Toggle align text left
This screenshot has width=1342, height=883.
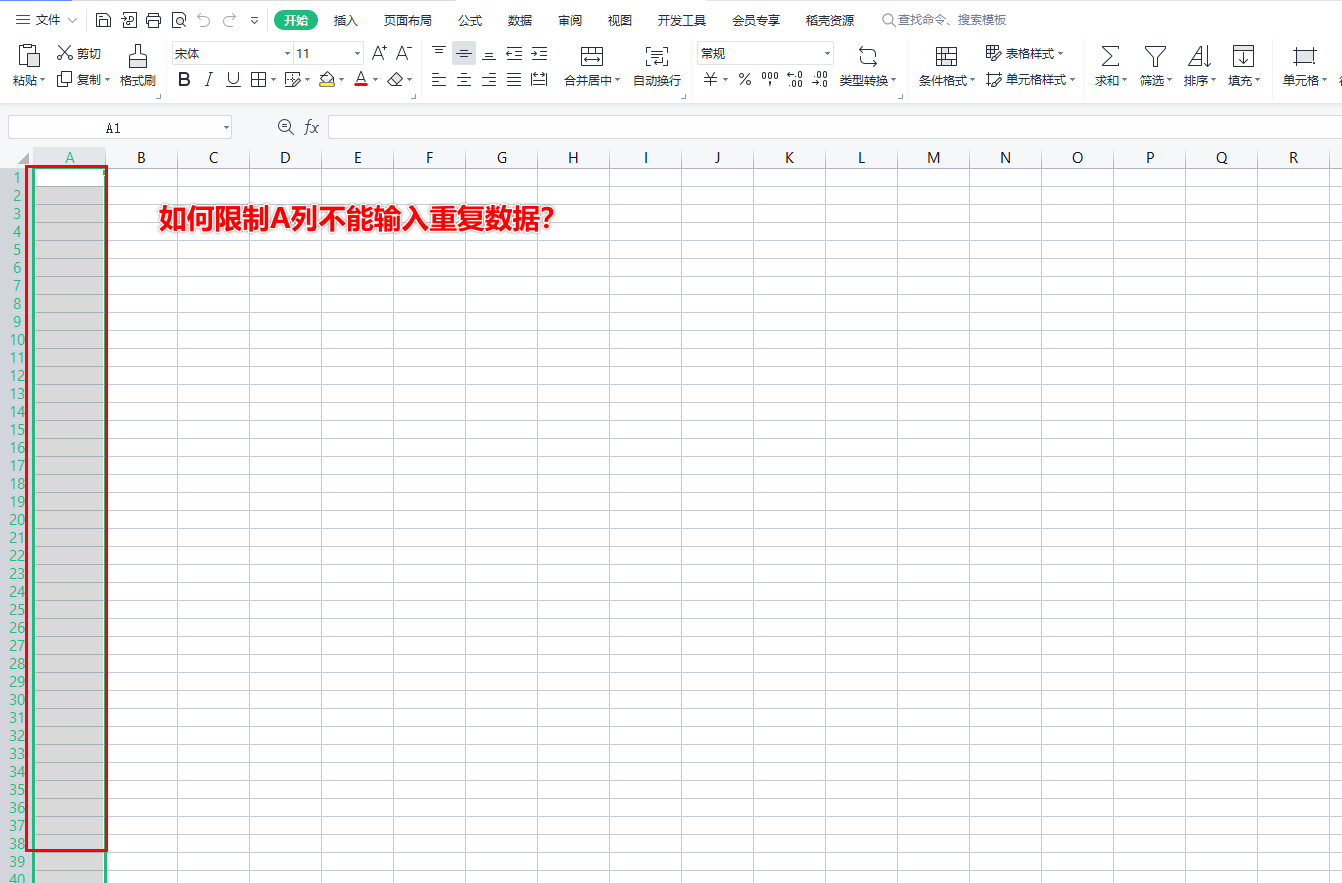click(x=439, y=80)
